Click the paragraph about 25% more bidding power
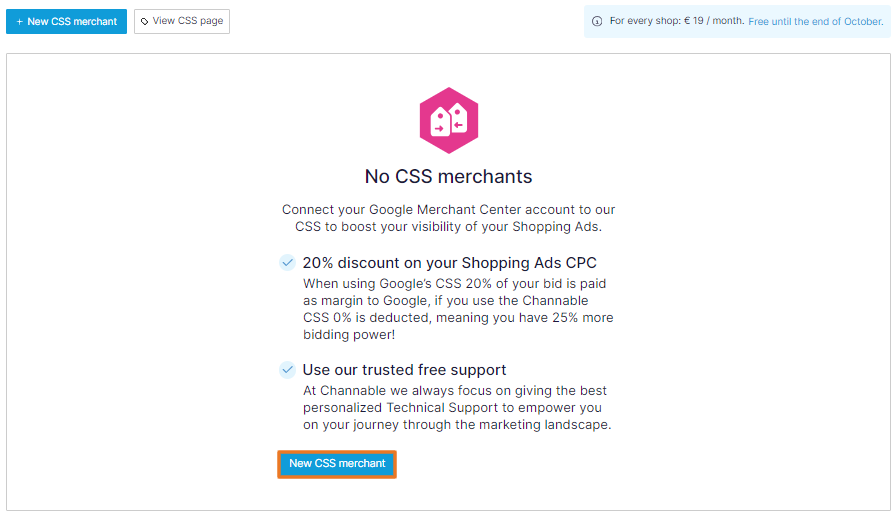The width and height of the screenshot is (894, 514). (x=458, y=309)
